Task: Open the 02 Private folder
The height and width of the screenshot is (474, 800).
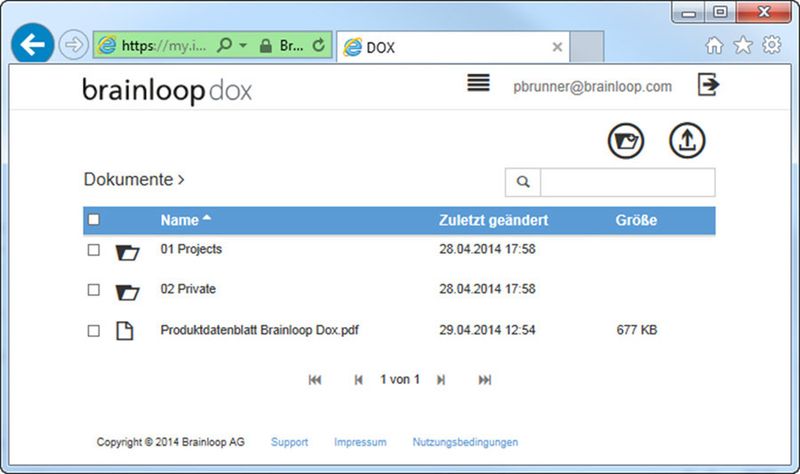Action: pos(188,289)
